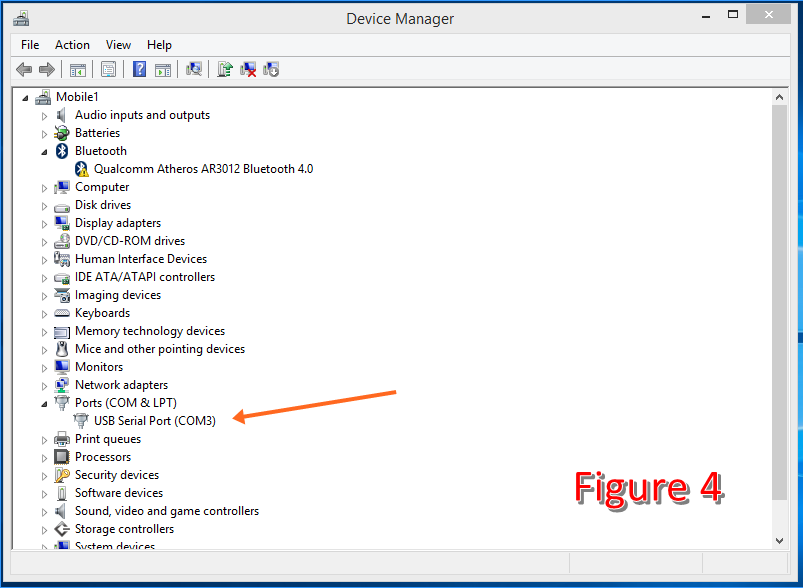Select USB Serial Port (COM3) device
803x588 pixels.
click(154, 421)
